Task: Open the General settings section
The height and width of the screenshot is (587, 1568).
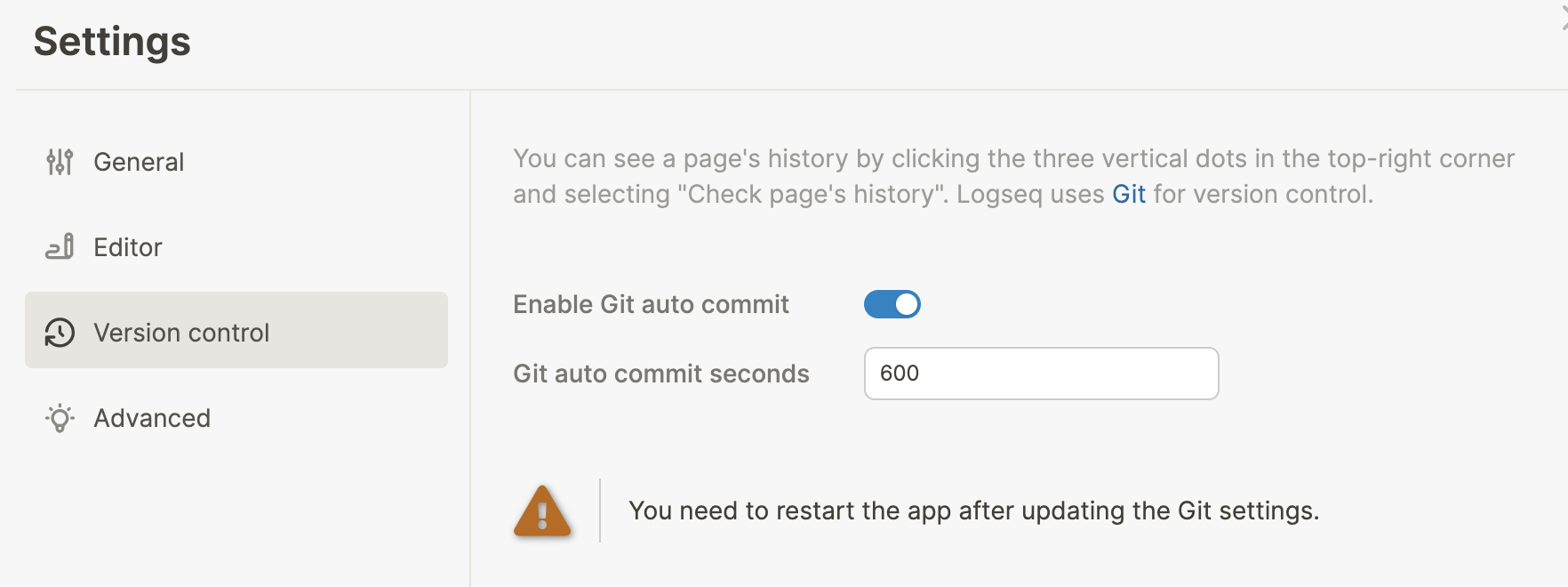Action: point(138,161)
